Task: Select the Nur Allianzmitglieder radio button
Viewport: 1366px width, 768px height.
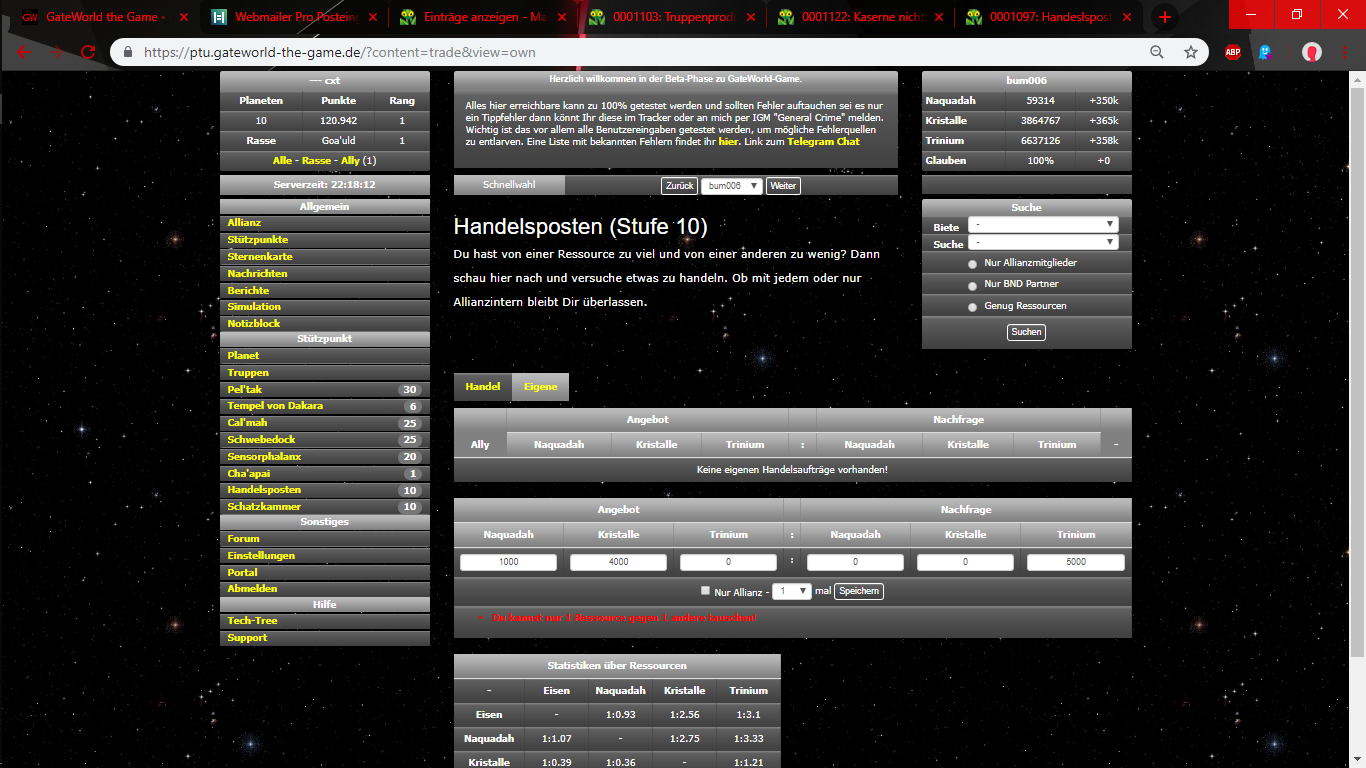Action: (x=973, y=264)
